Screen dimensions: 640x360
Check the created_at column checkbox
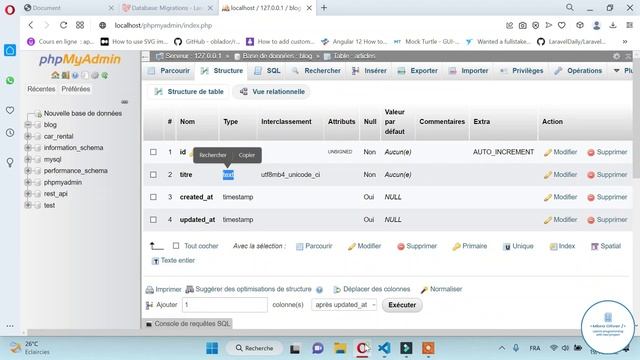[x=153, y=197]
